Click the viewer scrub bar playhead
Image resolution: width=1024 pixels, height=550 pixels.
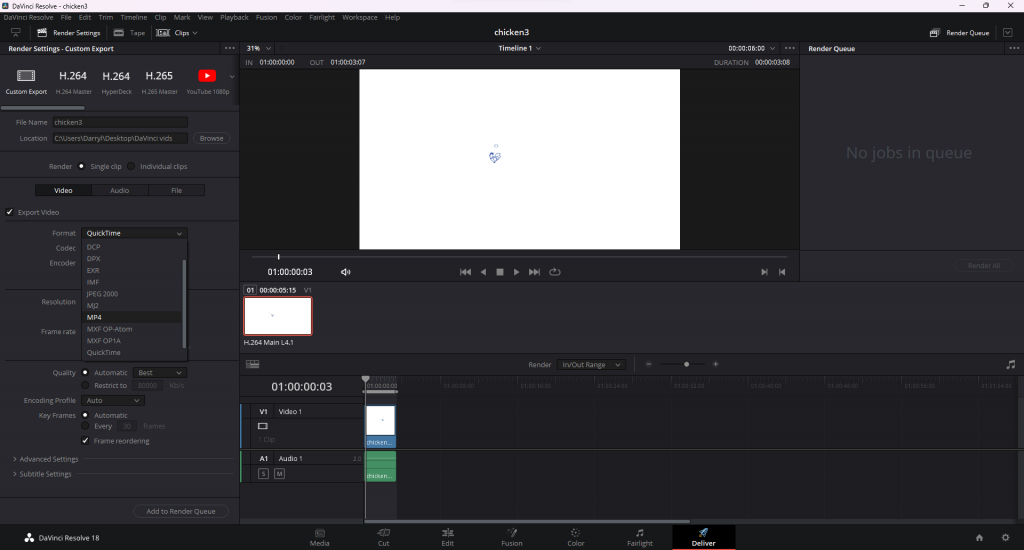(278, 257)
